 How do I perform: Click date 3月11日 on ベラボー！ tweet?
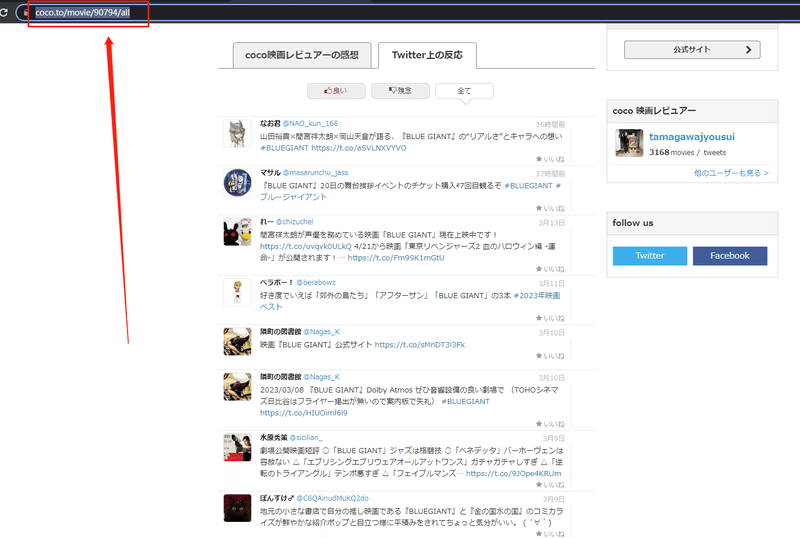click(x=552, y=283)
